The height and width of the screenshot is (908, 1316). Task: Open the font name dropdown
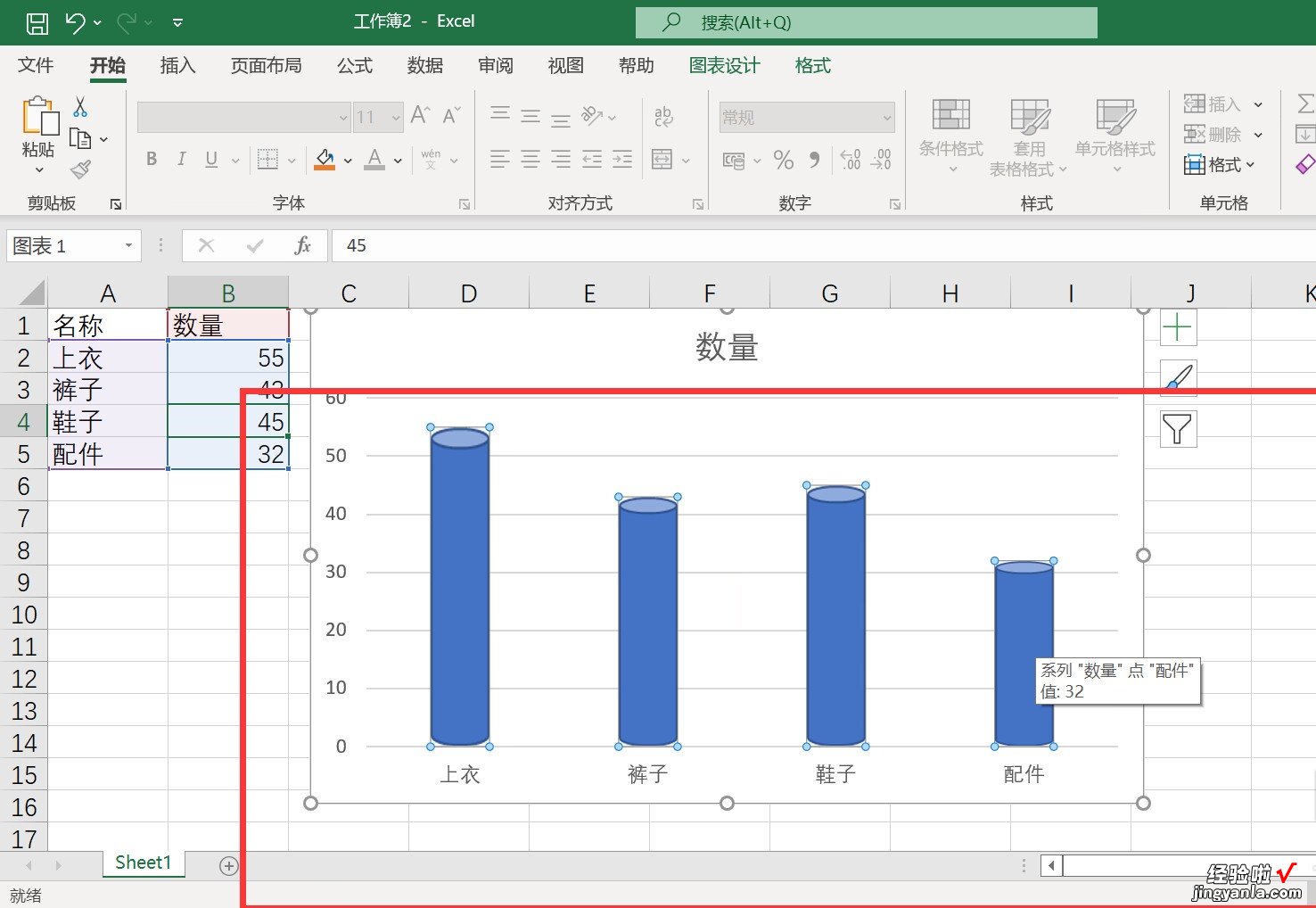click(x=343, y=117)
